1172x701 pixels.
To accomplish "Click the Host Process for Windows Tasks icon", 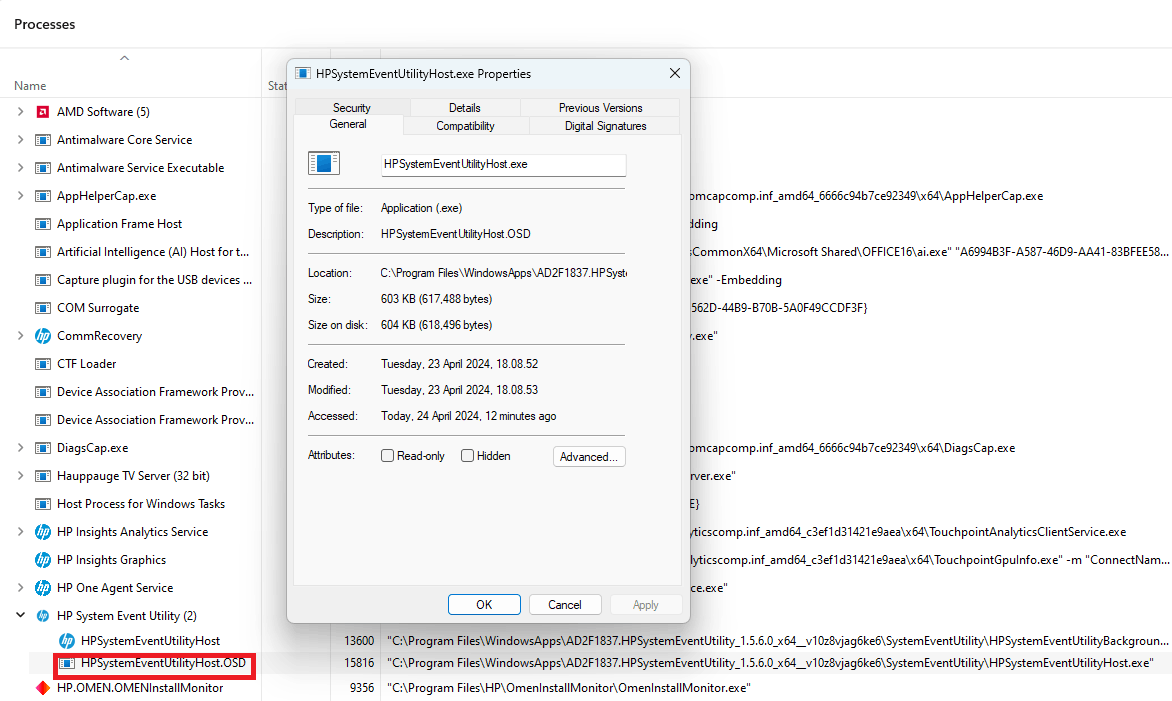I will [x=43, y=504].
